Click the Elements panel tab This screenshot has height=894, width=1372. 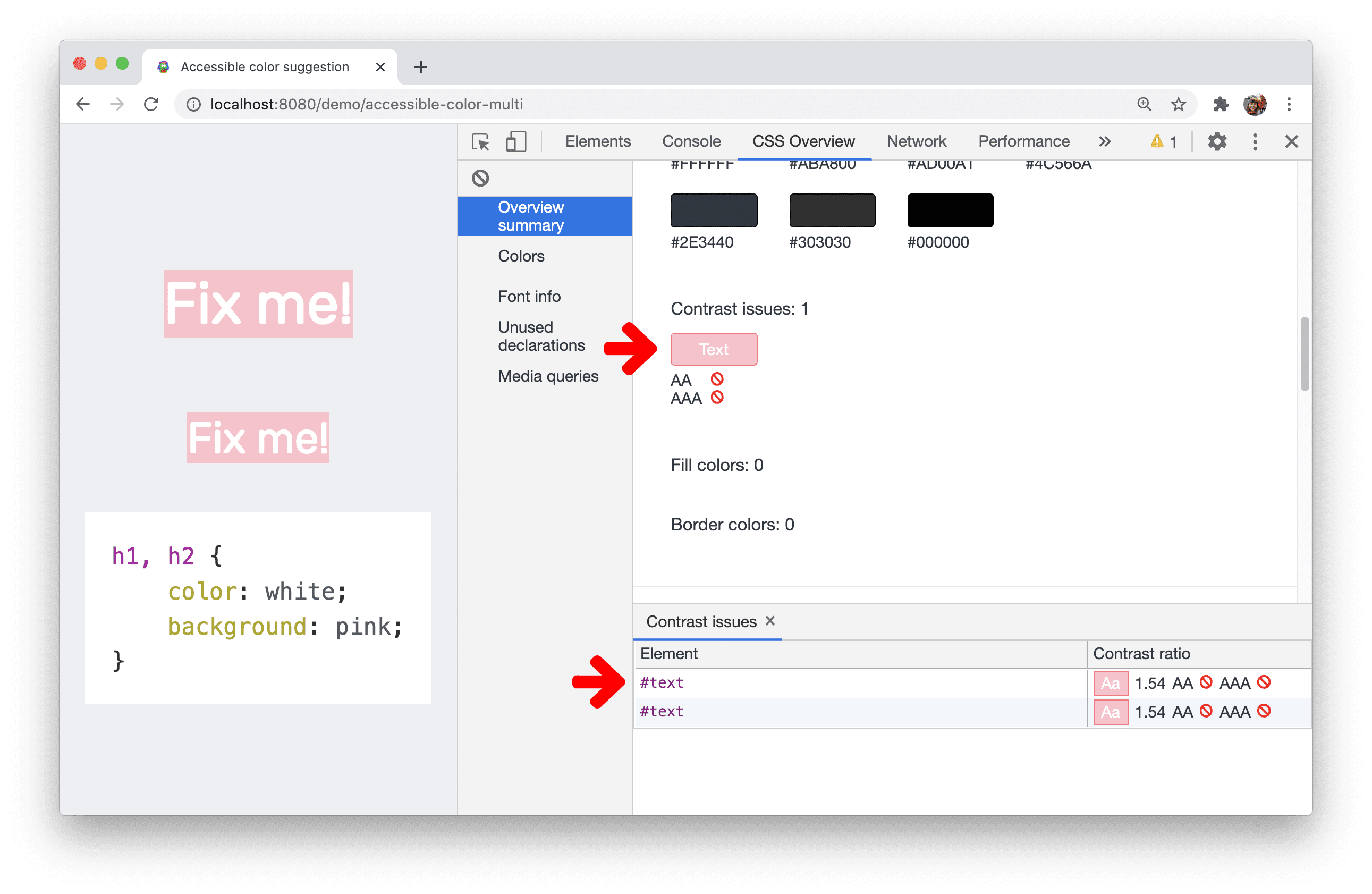[x=596, y=141]
